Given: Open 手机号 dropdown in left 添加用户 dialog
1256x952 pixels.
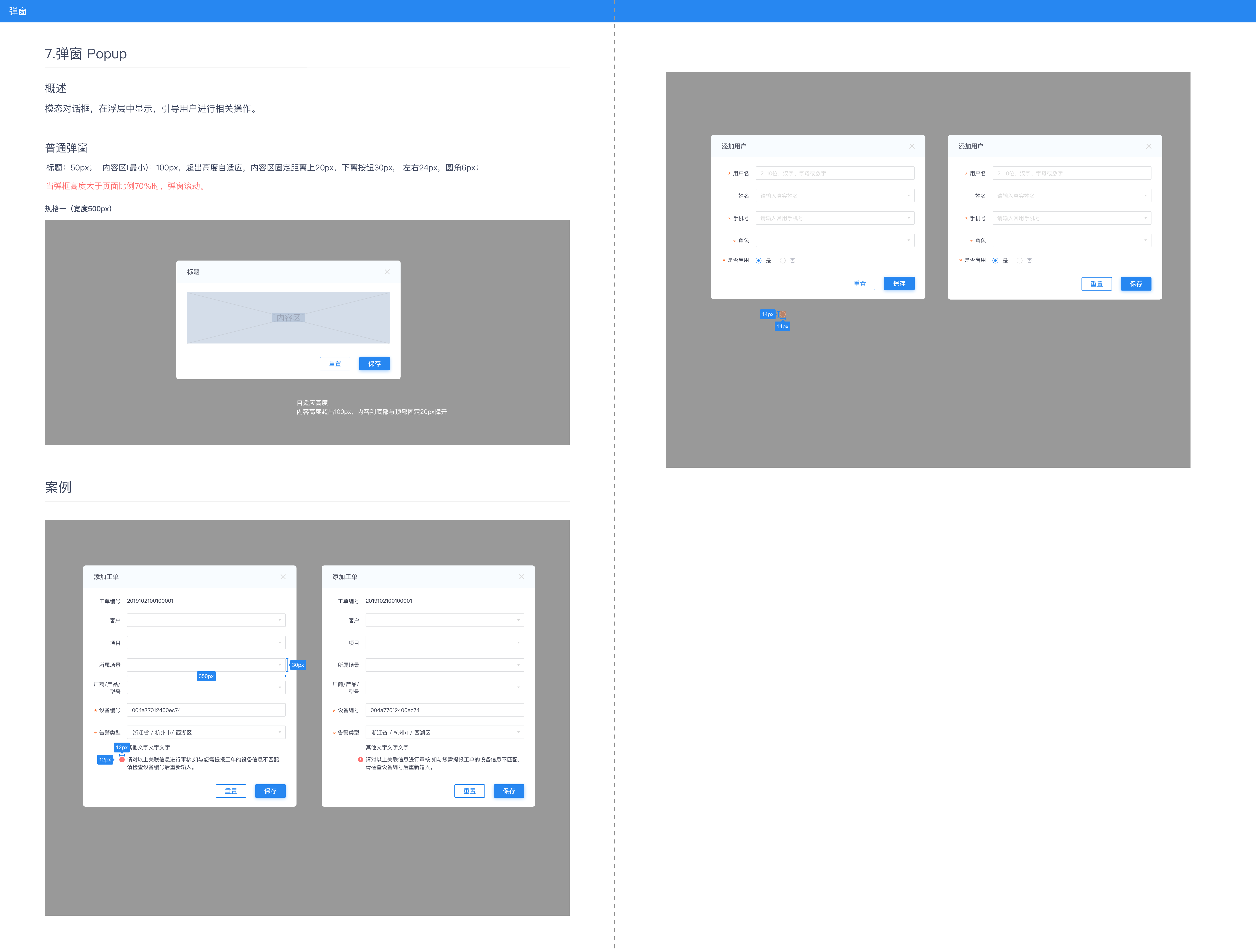Looking at the screenshot, I should (x=835, y=218).
